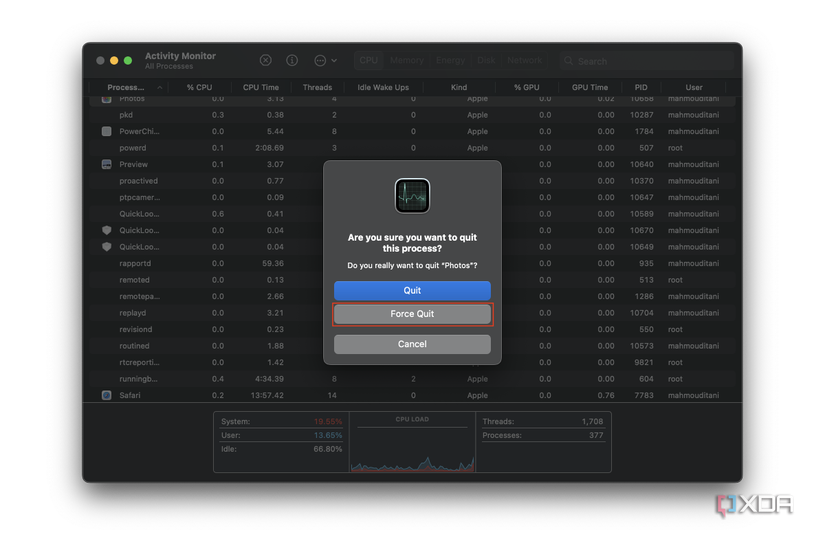
Task: Select the Preview process icon
Action: pos(106,164)
